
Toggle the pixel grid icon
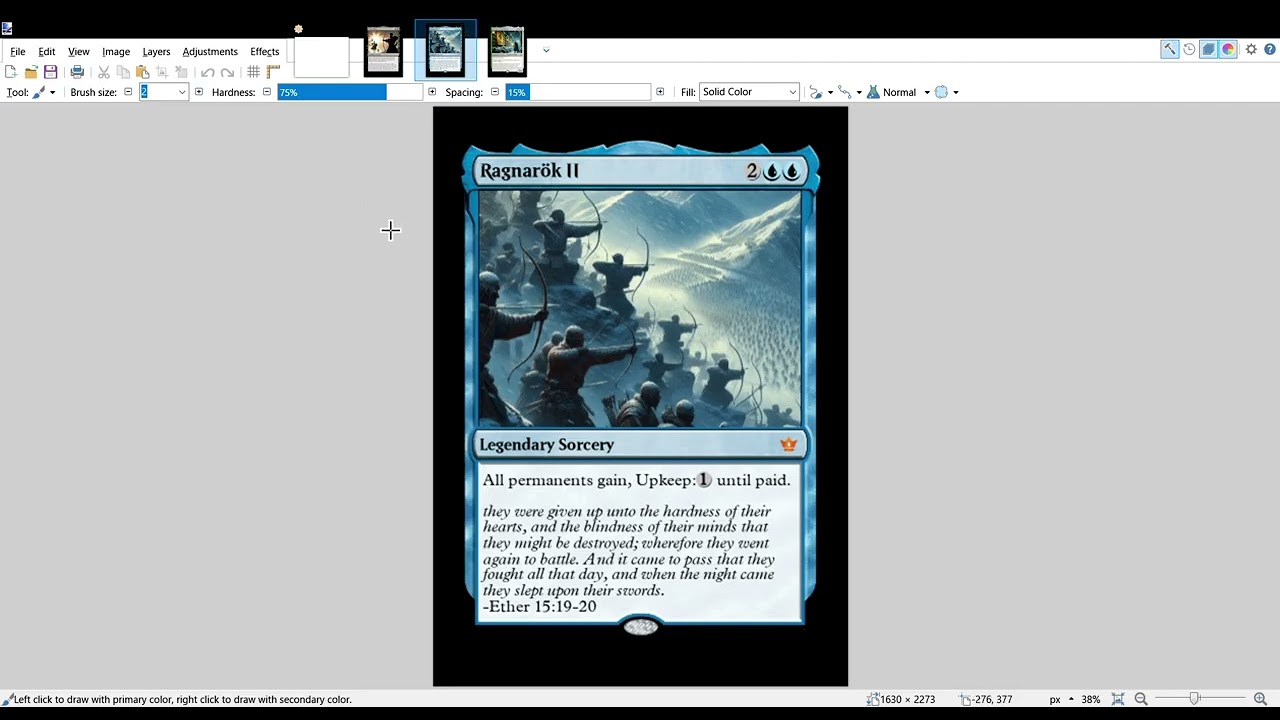tap(254, 72)
